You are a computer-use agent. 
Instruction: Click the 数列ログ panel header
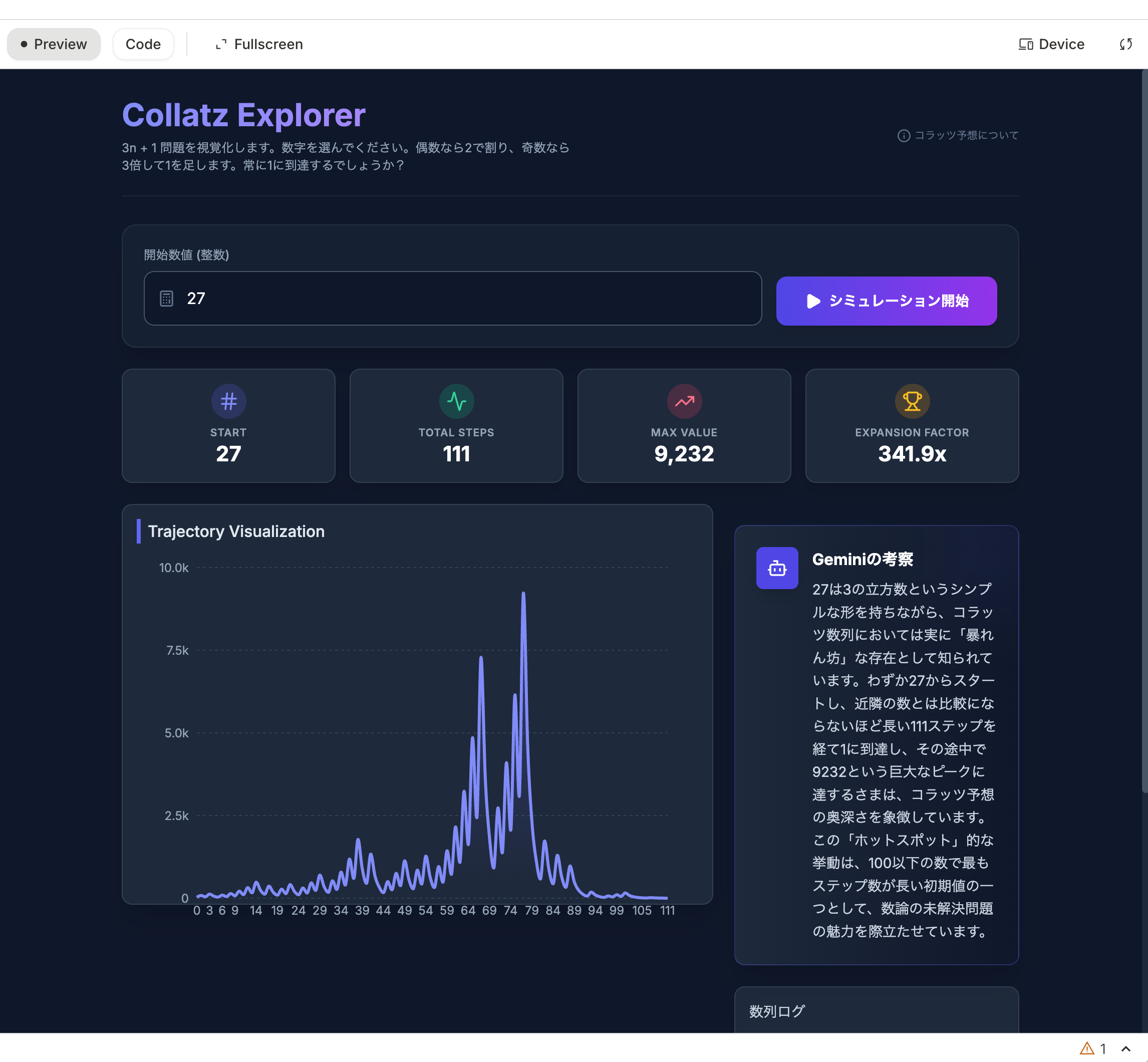coord(777,1011)
